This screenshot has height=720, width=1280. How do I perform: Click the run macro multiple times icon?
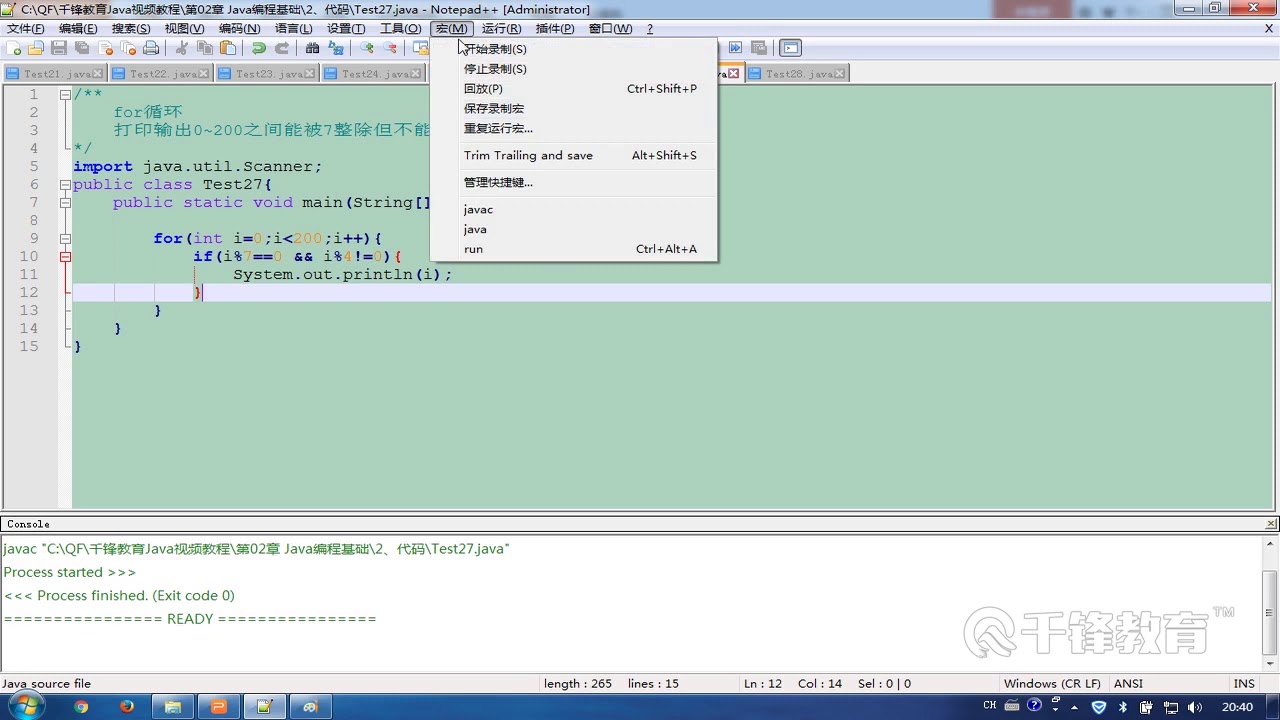point(735,47)
